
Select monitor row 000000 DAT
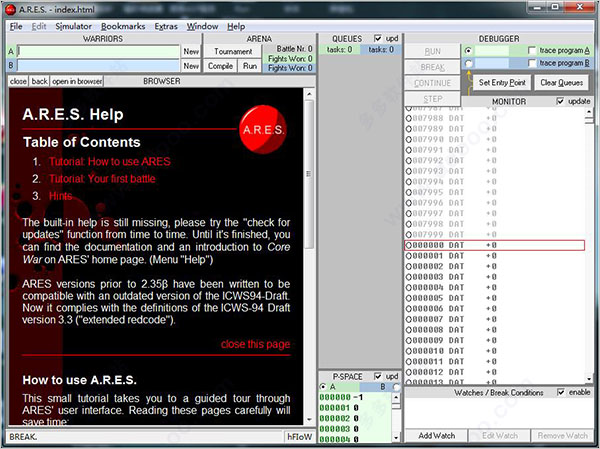pyautogui.click(x=494, y=245)
